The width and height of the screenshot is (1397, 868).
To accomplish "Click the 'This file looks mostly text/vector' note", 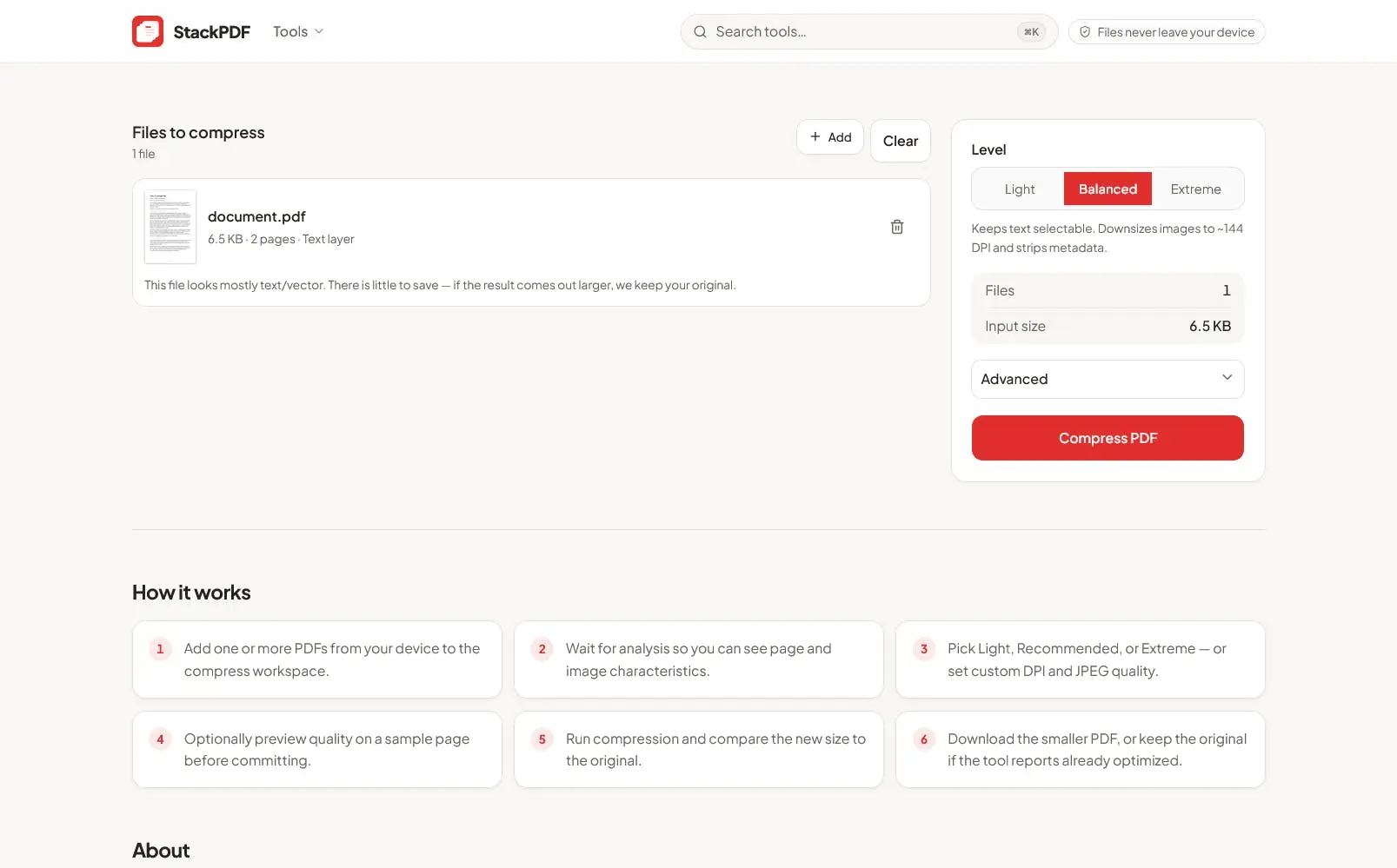I will coord(440,285).
